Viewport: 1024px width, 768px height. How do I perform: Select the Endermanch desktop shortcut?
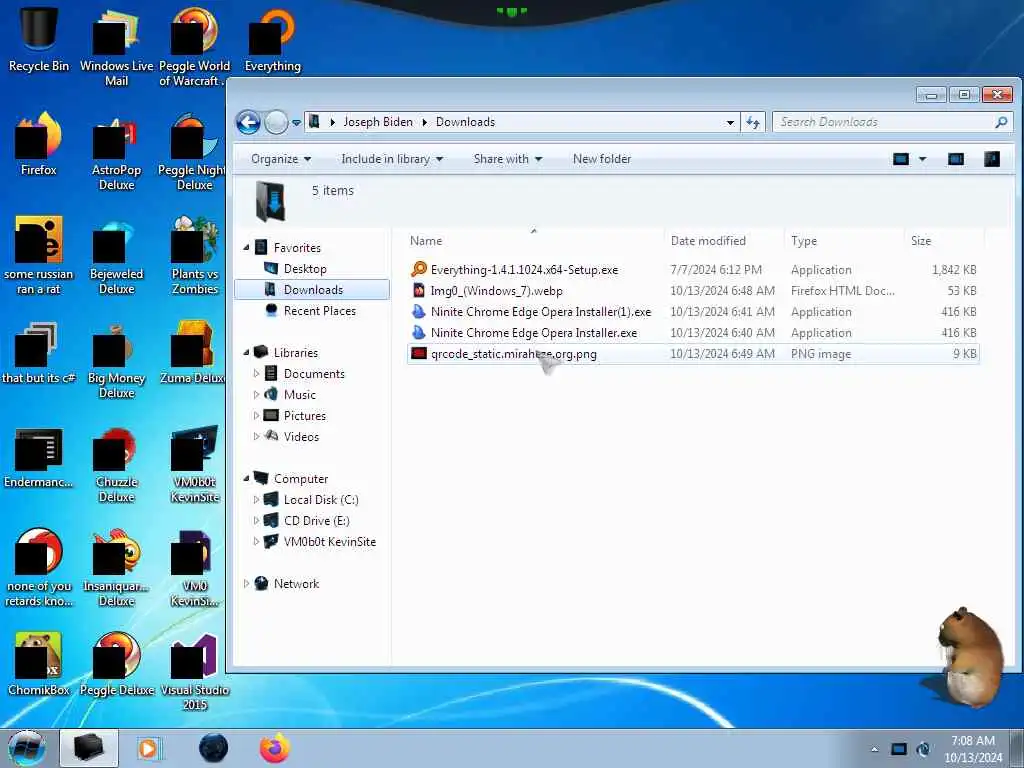39,457
